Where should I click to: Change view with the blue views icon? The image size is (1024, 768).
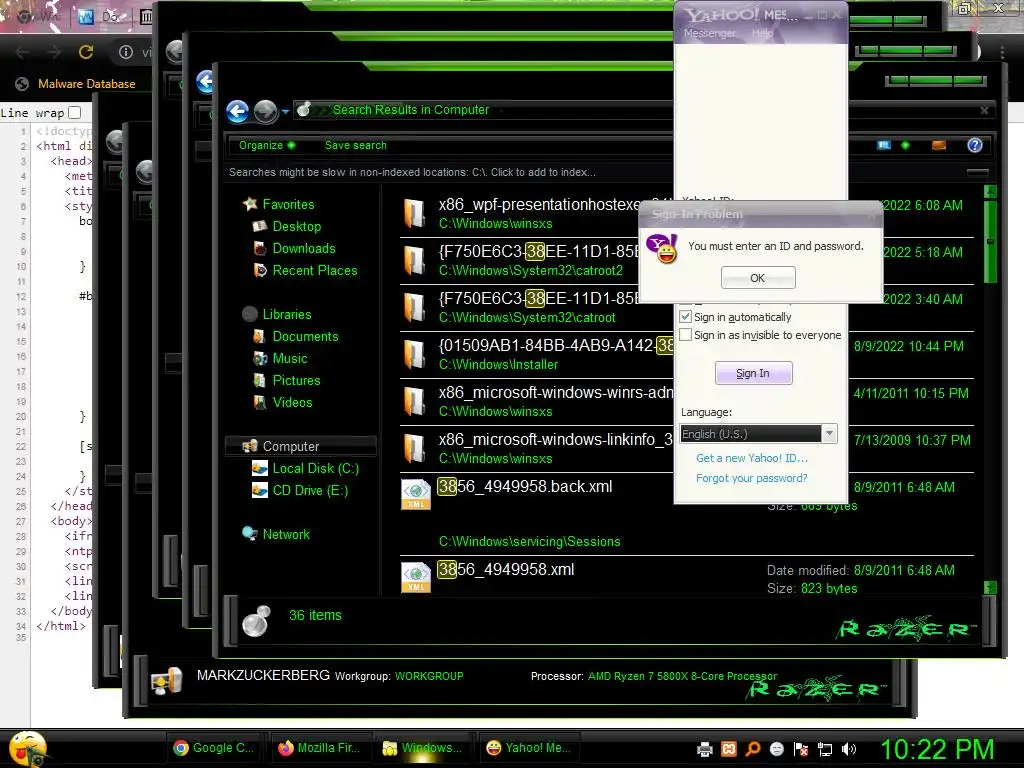[x=884, y=145]
